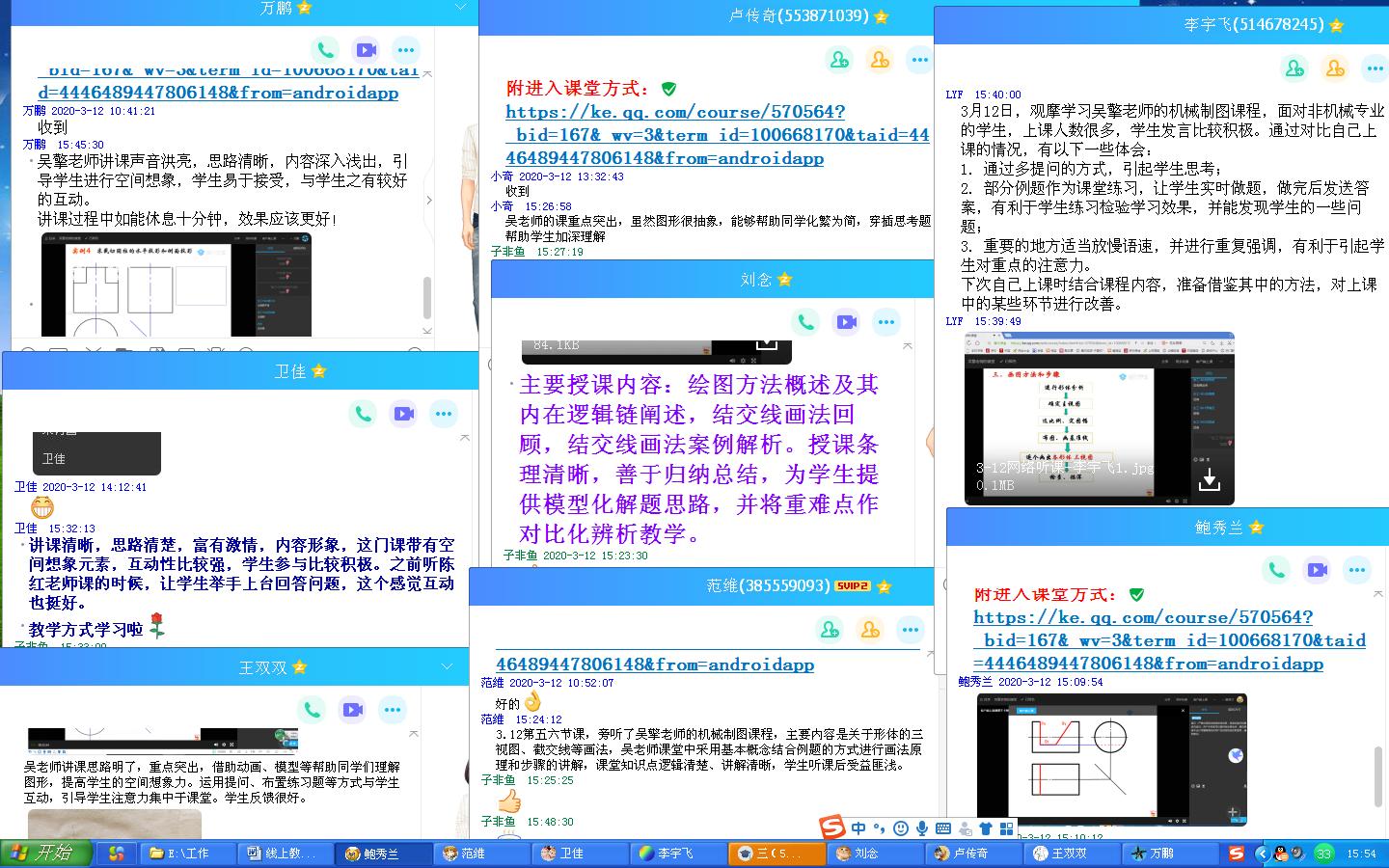Click green add-member icon in 李宇飞 window
This screenshot has height=868, width=1389.
point(1294,68)
